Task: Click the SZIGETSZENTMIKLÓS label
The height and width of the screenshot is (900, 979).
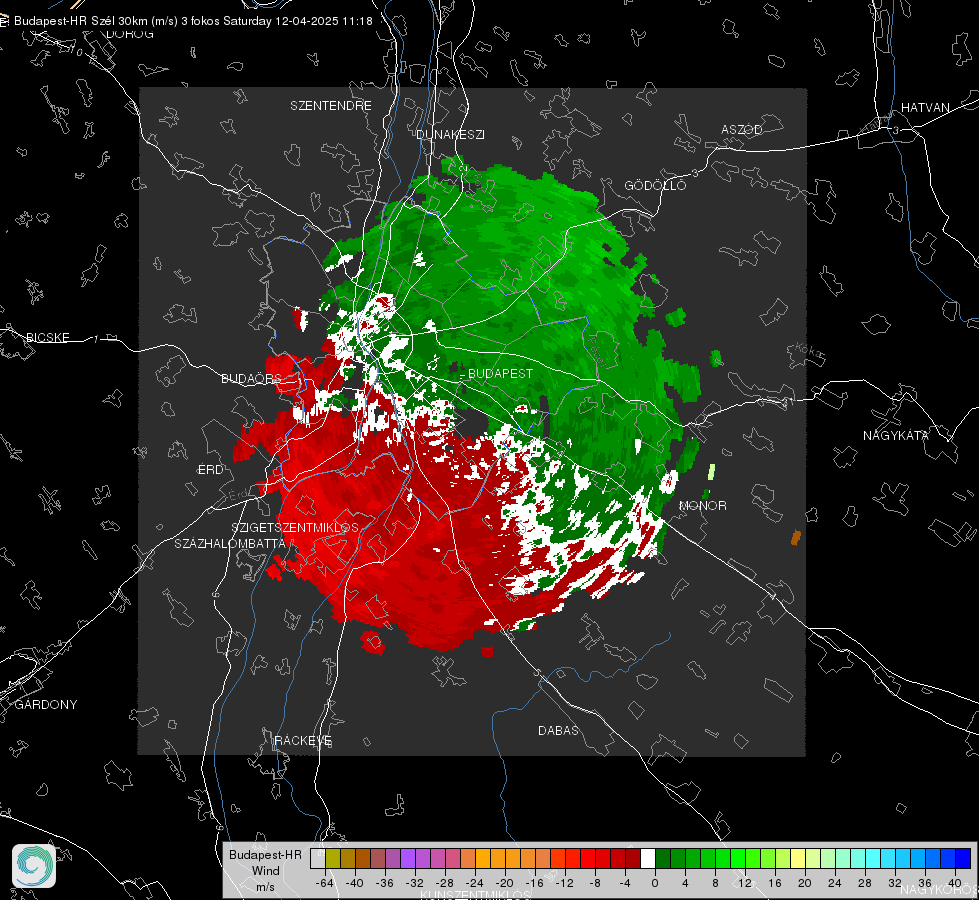Action: click(x=295, y=528)
